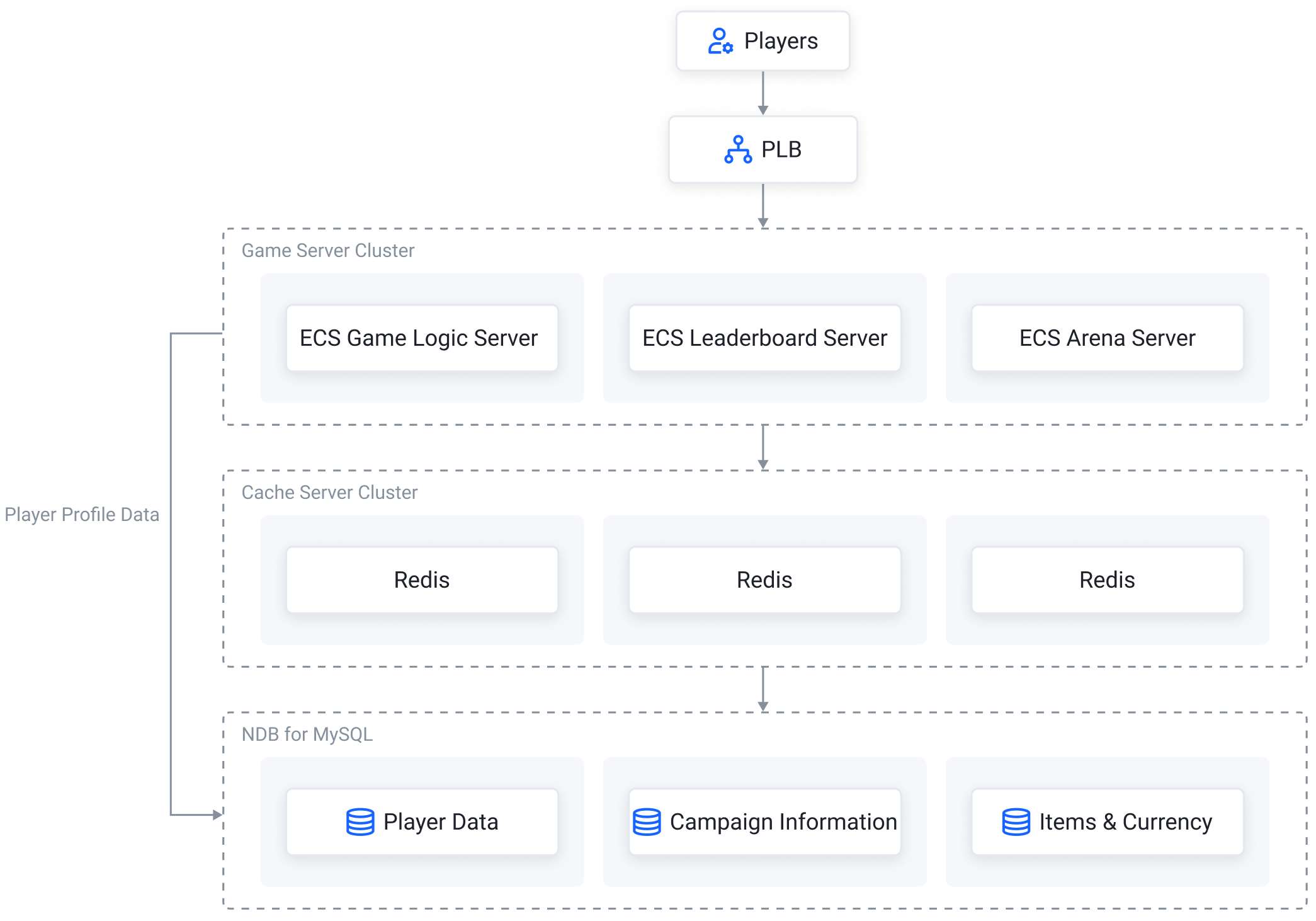
Task: Click the ECS Arena Server box
Action: (x=1107, y=338)
